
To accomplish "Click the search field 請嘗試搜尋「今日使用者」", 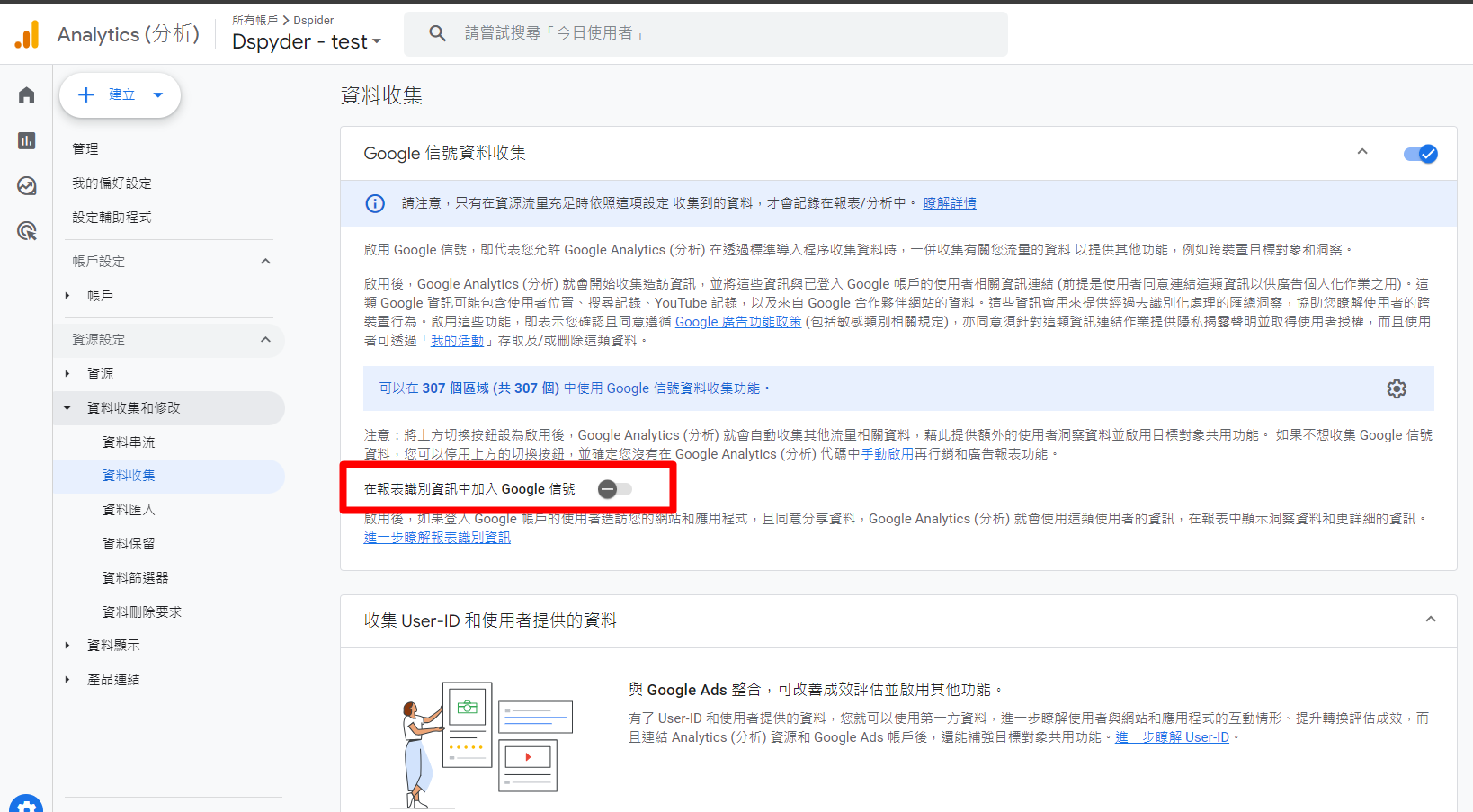I will coord(706,33).
